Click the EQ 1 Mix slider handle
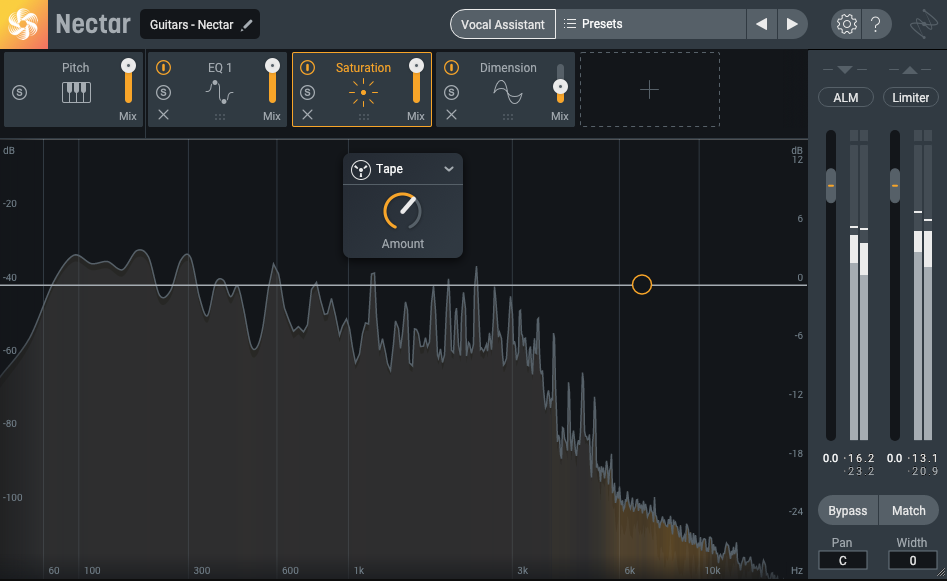Screen dimensions: 947x581 pos(272,66)
